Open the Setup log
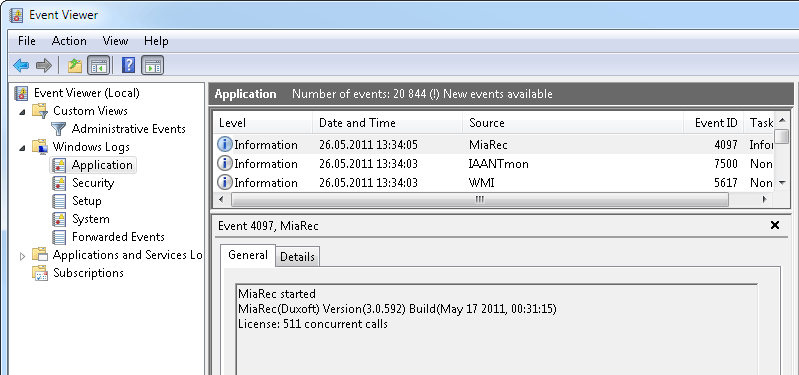 click(87, 201)
